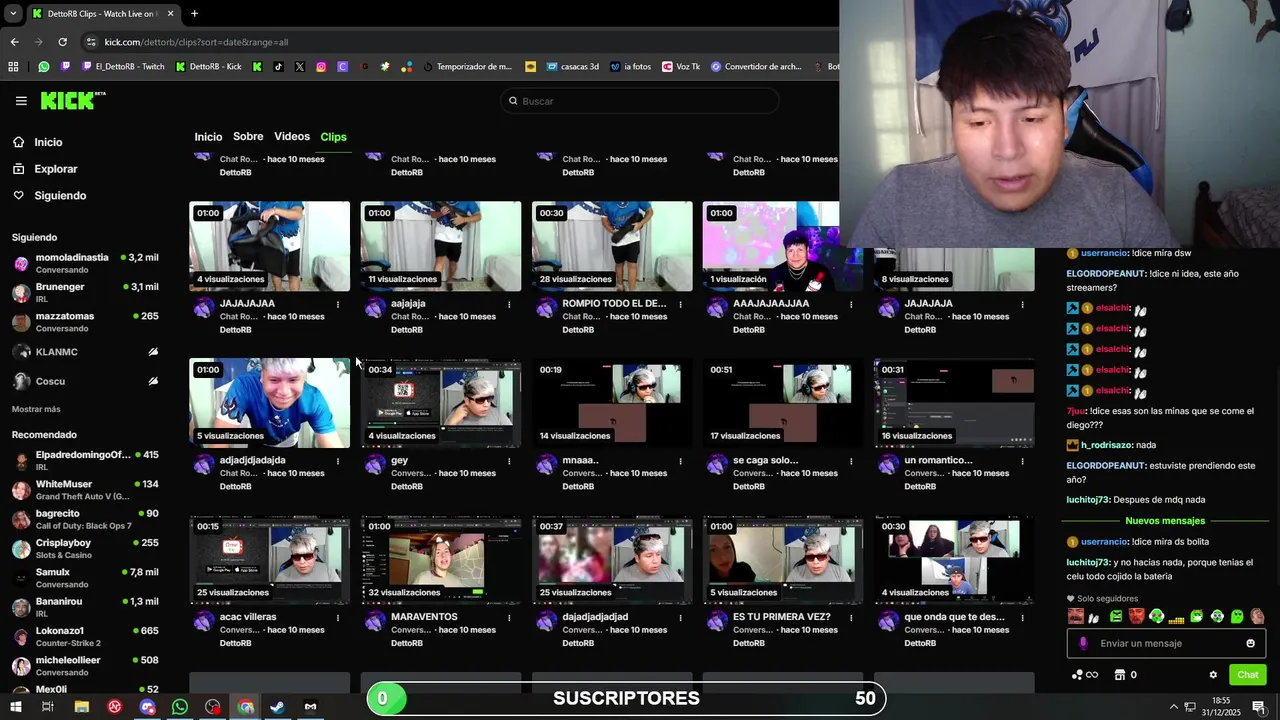Open chat settings gear
Screen dimensions: 1280x720
point(1213,675)
